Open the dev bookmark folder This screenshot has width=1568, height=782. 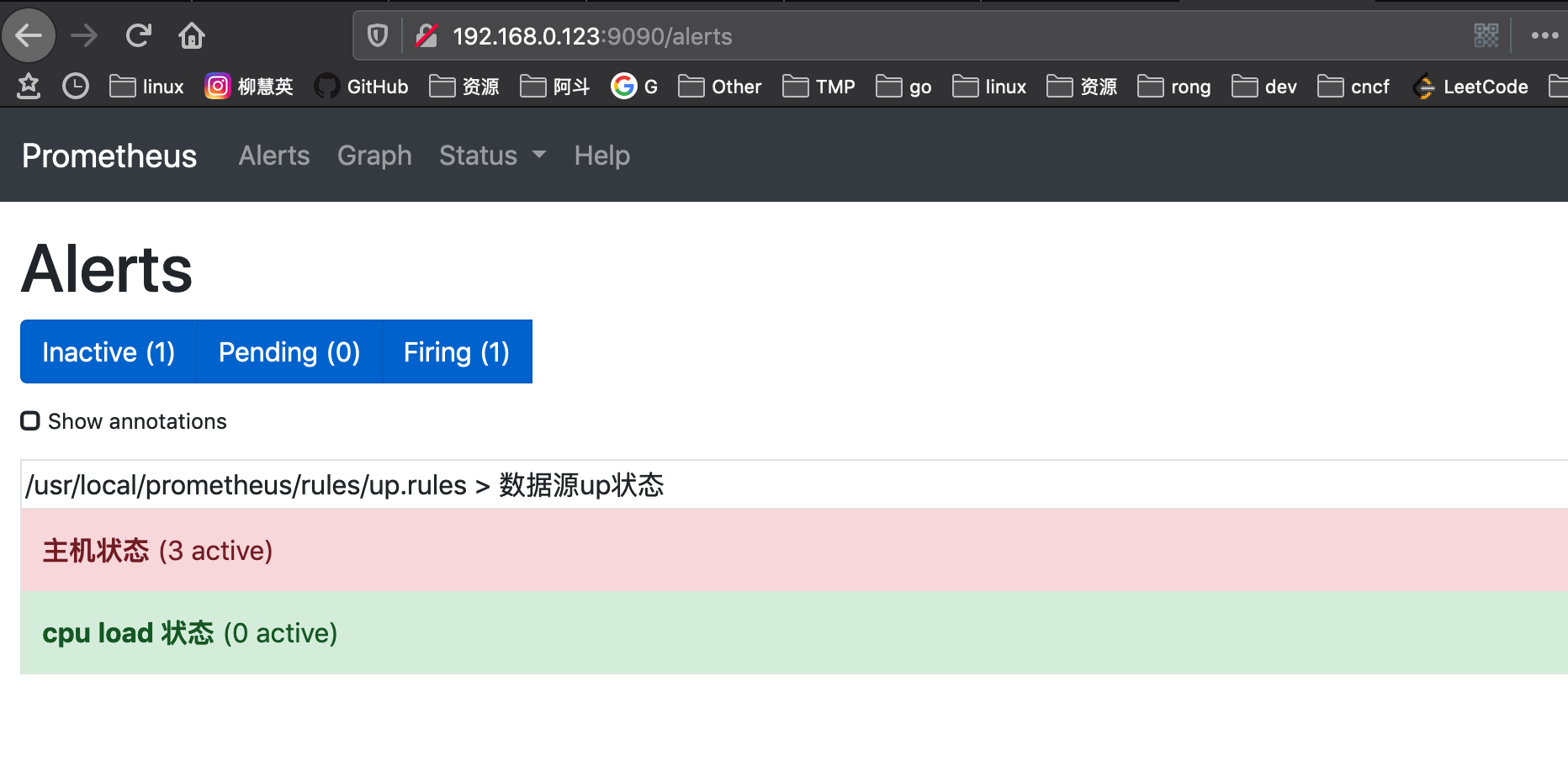point(1264,86)
